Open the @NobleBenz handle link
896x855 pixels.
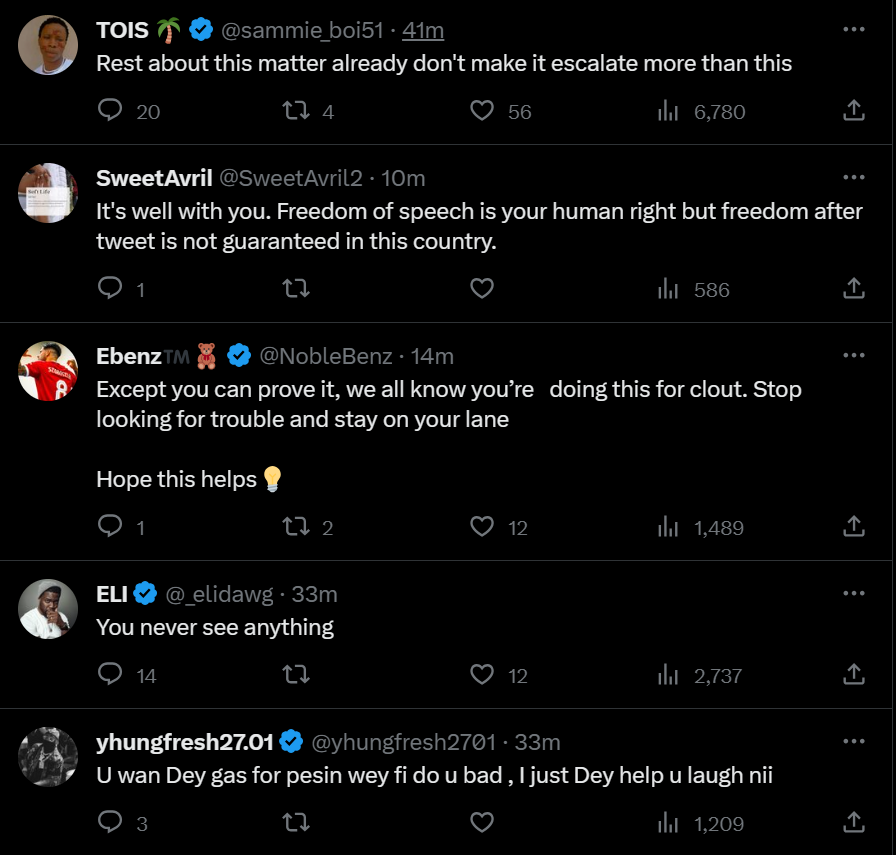click(326, 355)
